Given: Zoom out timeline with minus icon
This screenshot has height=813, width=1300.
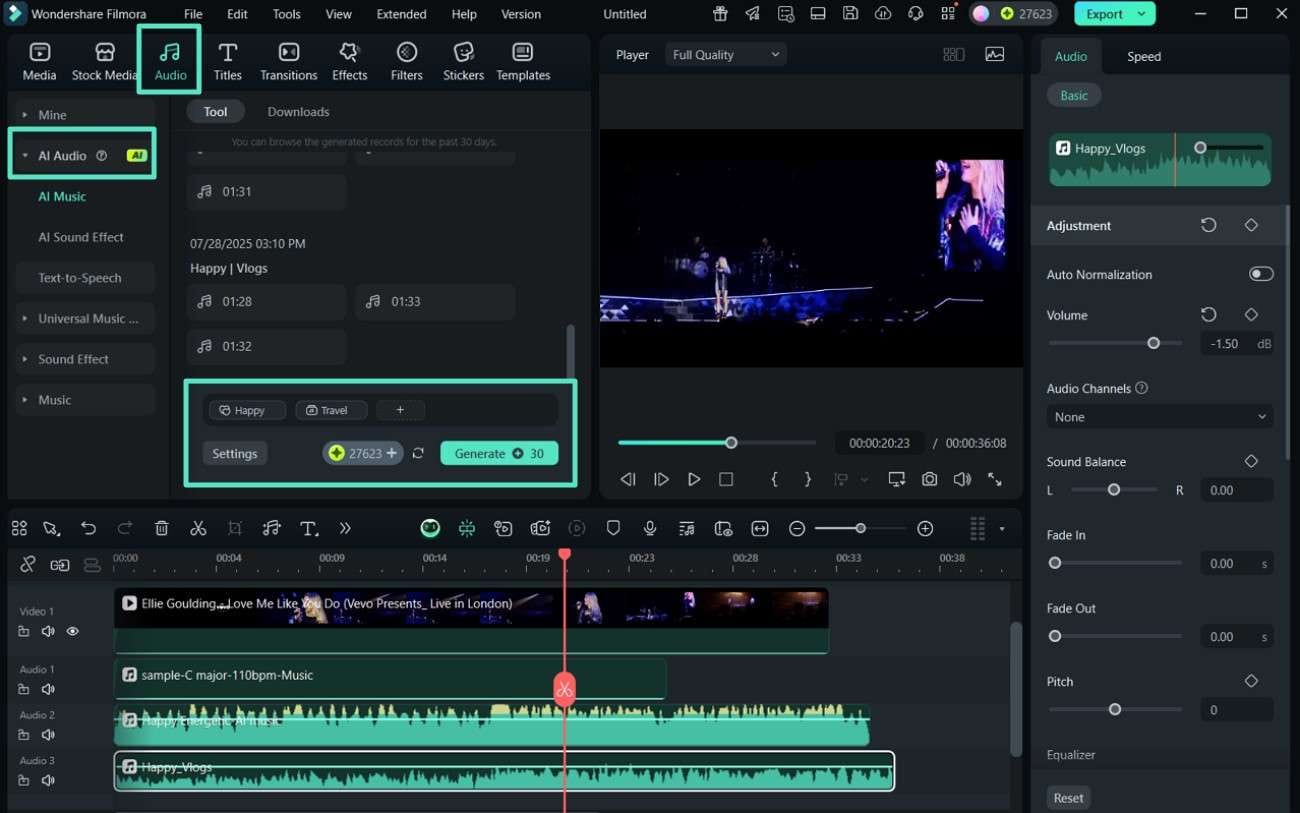Looking at the screenshot, I should click(x=797, y=528).
